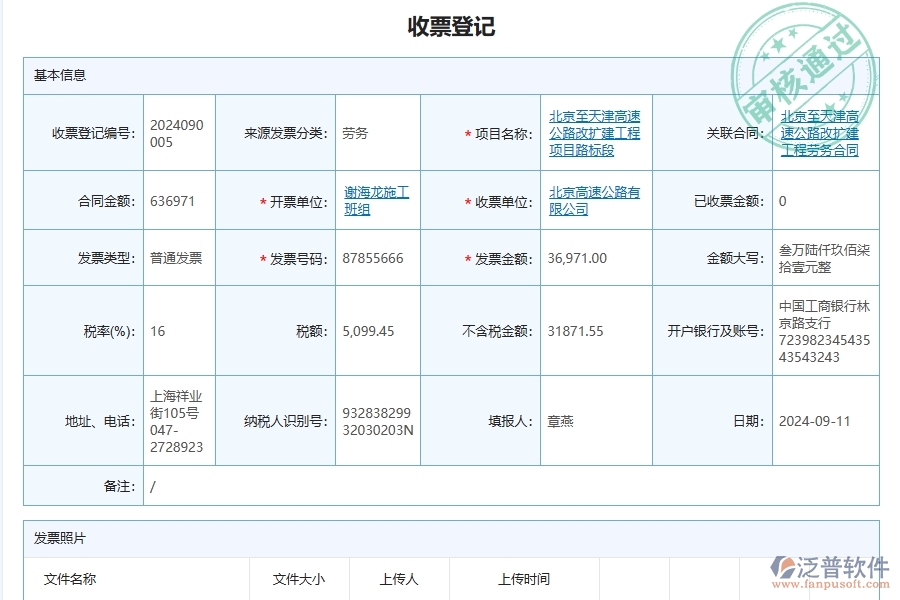
Task: Click the 发票号码 value 87855666
Action: (x=371, y=257)
